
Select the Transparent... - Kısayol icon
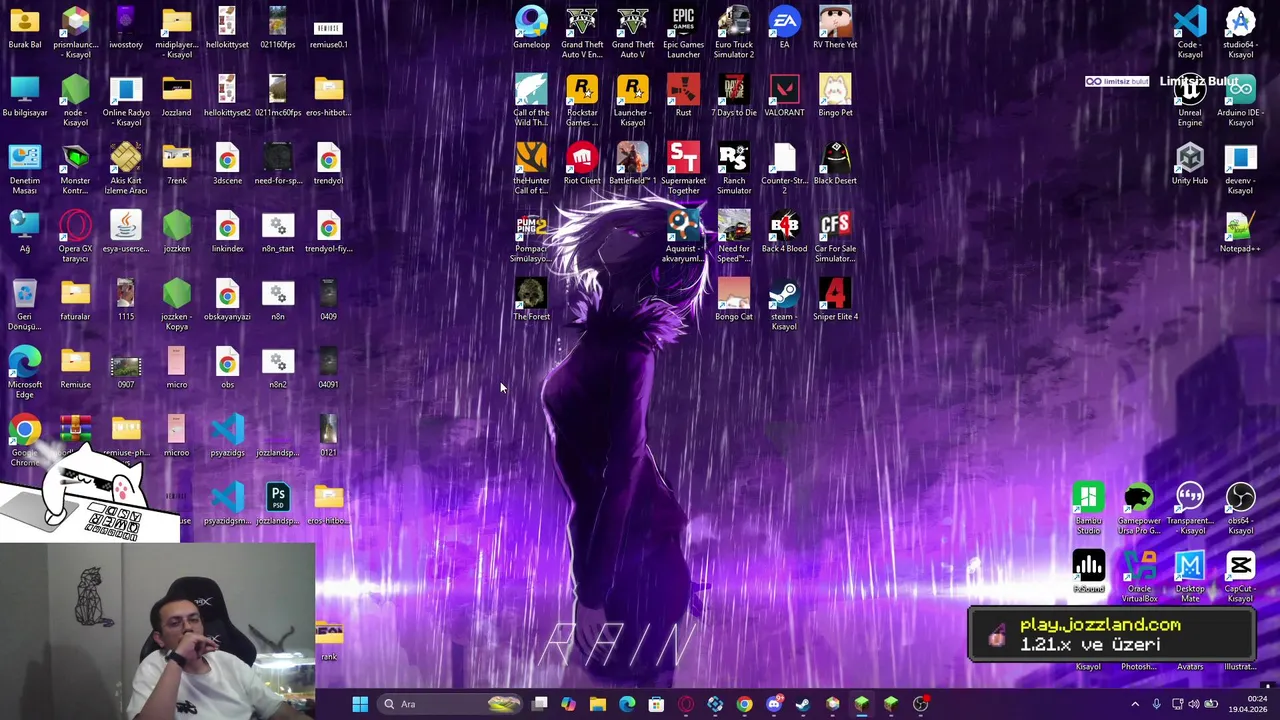(1189, 508)
